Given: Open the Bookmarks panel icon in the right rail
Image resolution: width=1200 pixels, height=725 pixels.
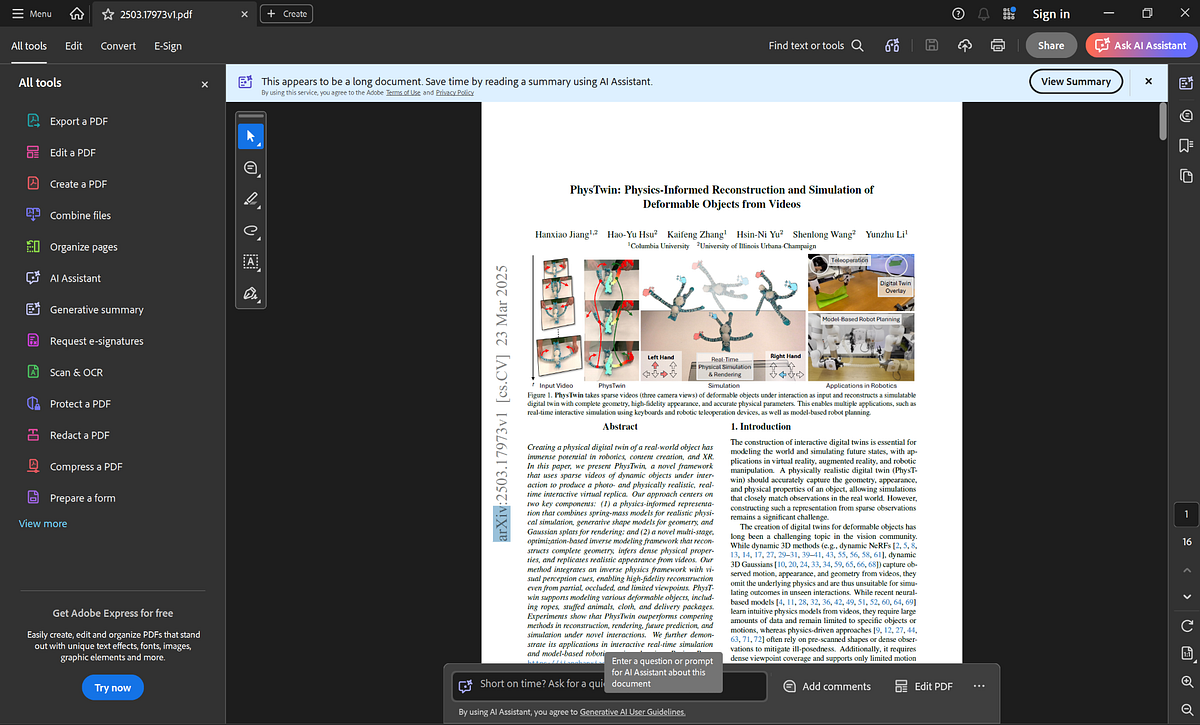Looking at the screenshot, I should [1186, 145].
